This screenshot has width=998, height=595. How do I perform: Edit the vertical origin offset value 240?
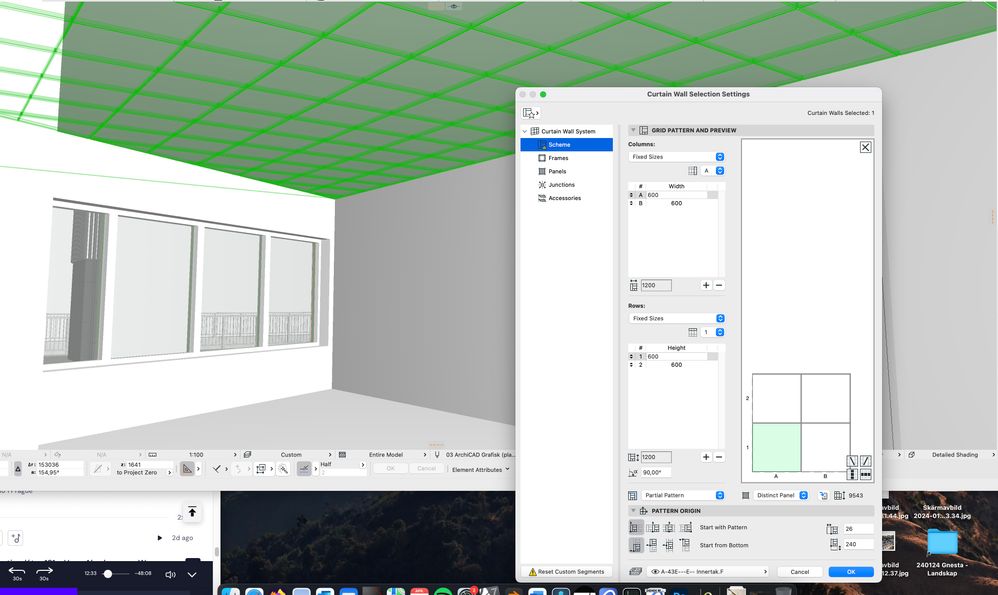point(858,544)
